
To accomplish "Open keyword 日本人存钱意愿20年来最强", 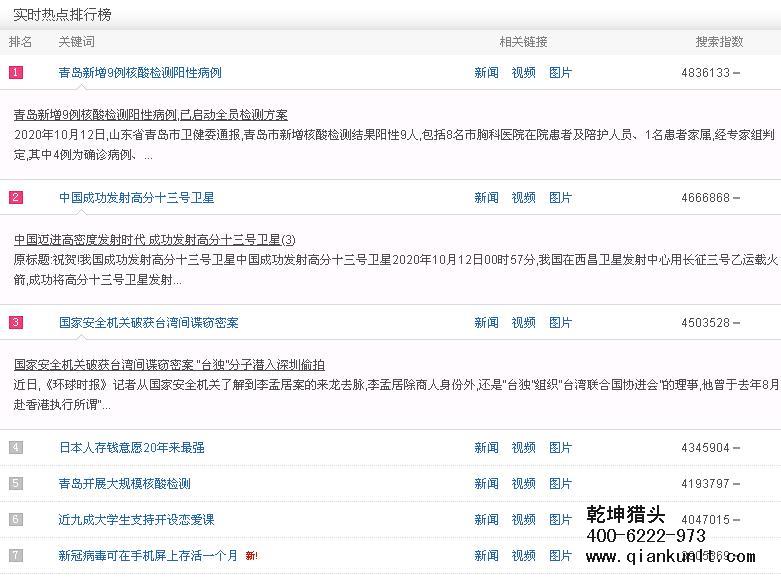I will point(131,448).
